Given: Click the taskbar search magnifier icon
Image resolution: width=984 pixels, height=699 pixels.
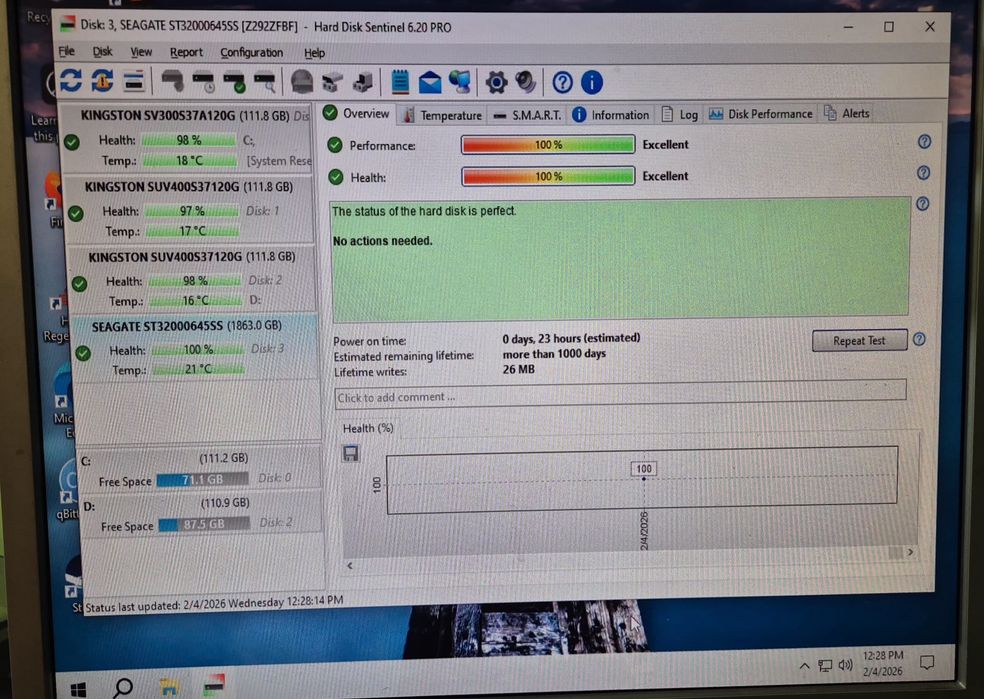Looking at the screenshot, I should (123, 688).
